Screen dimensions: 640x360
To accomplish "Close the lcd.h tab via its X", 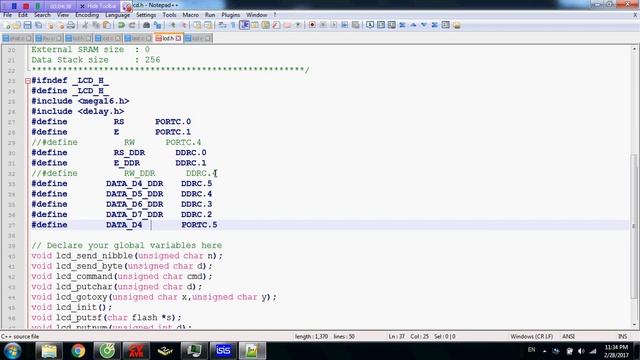I will click(178, 38).
